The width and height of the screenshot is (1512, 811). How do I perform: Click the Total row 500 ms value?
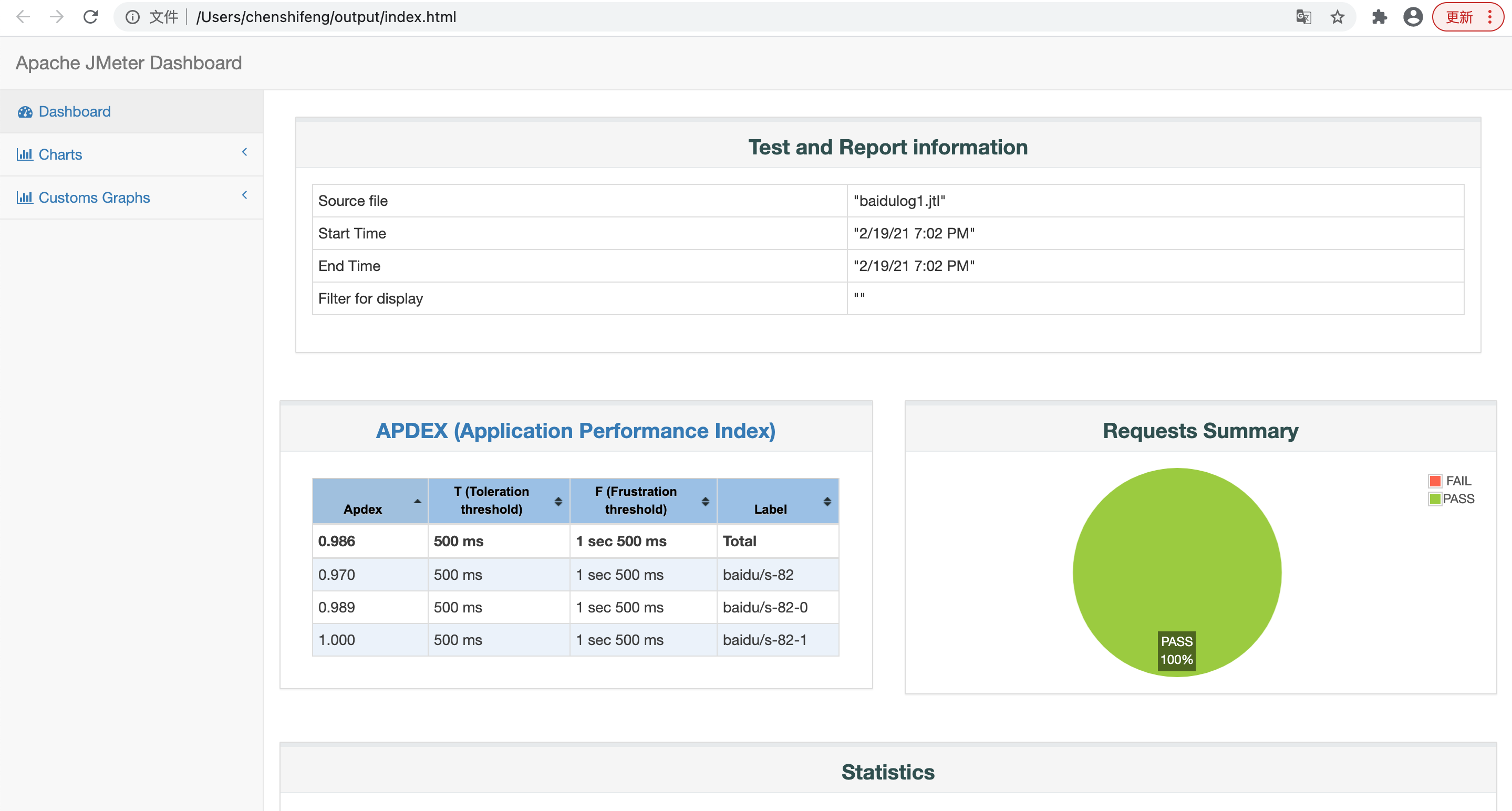(x=459, y=541)
